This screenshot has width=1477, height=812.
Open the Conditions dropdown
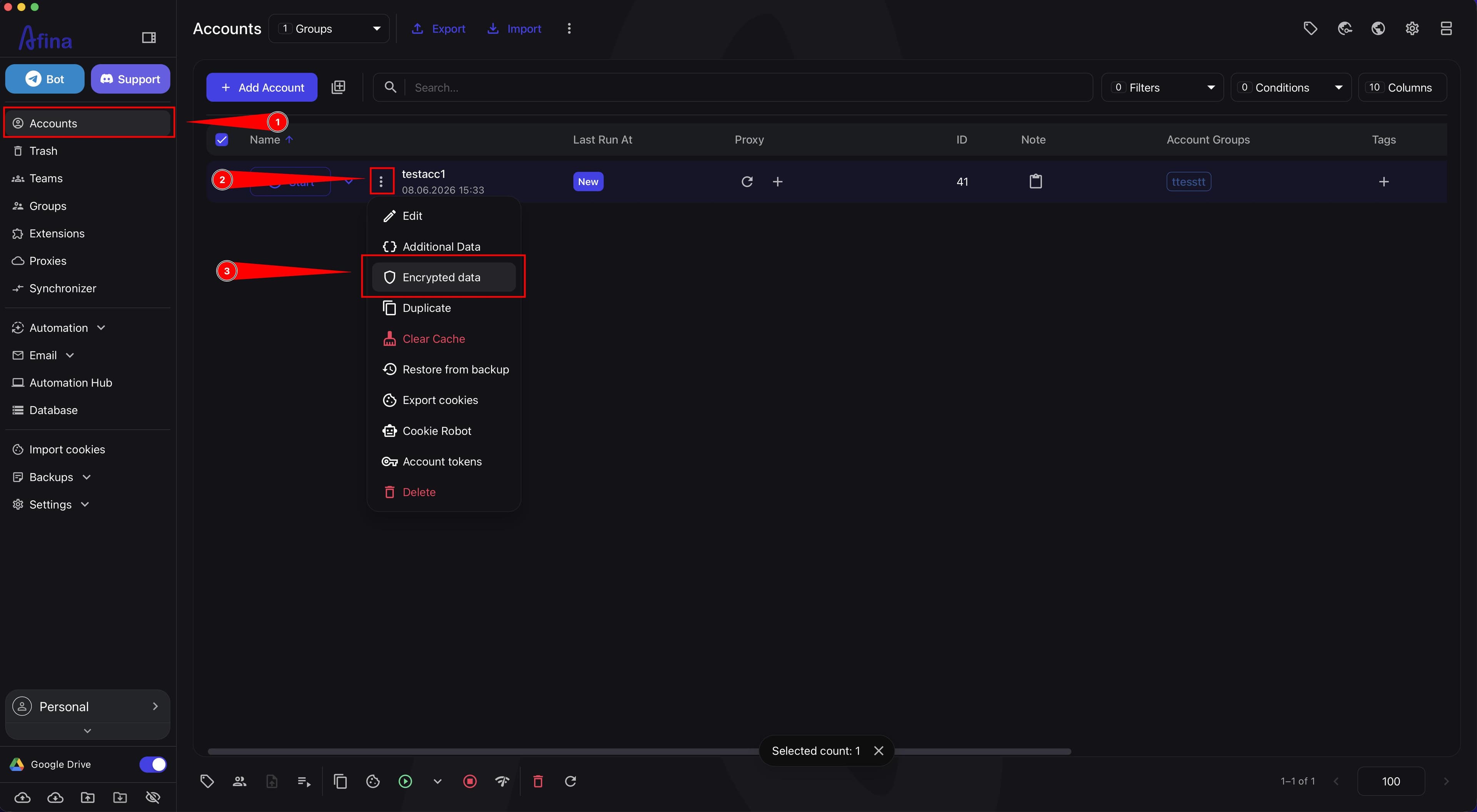point(1291,87)
